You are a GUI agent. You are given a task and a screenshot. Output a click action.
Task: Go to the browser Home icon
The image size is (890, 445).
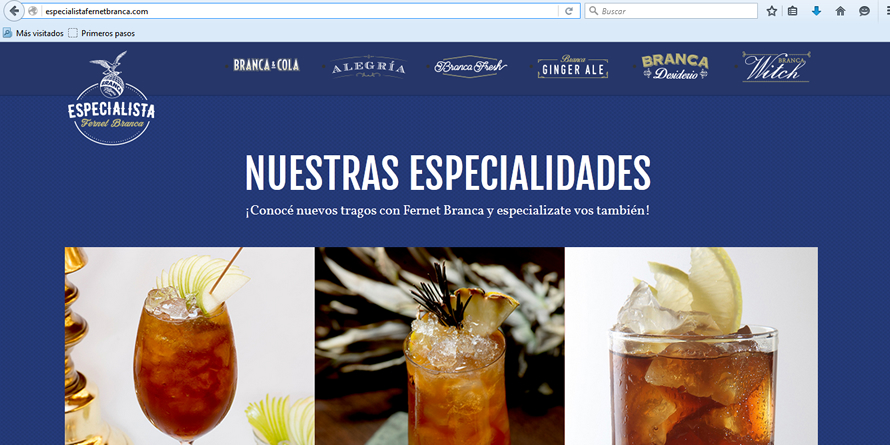point(840,11)
